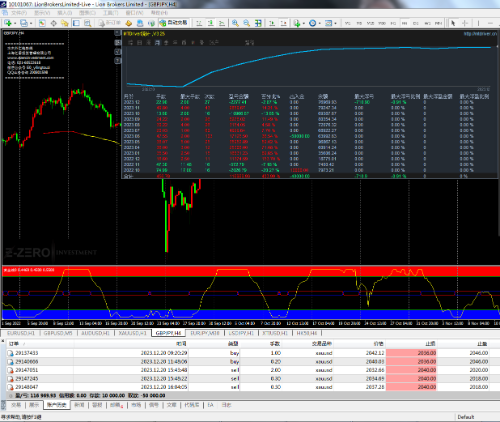The image size is (500, 422).
Task: Open the Market Watch window icon
Action: click(42, 23)
